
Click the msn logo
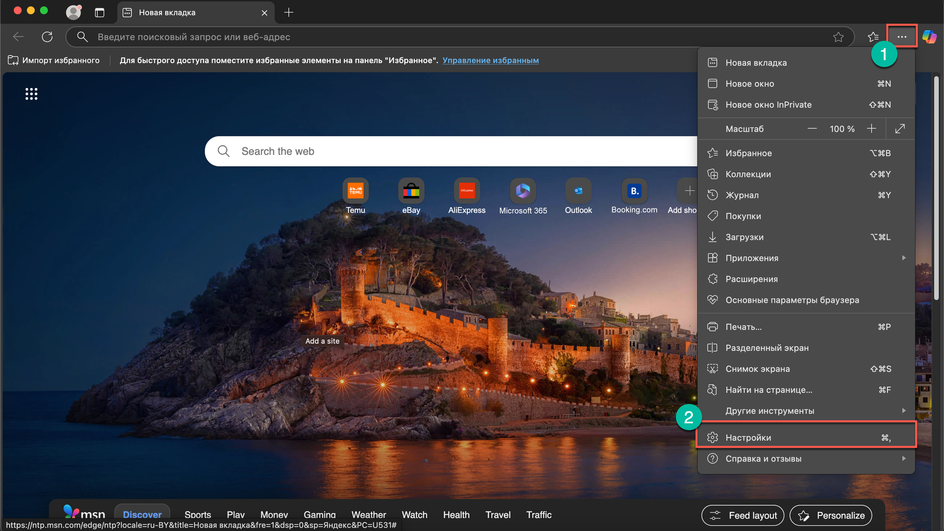[x=84, y=513]
